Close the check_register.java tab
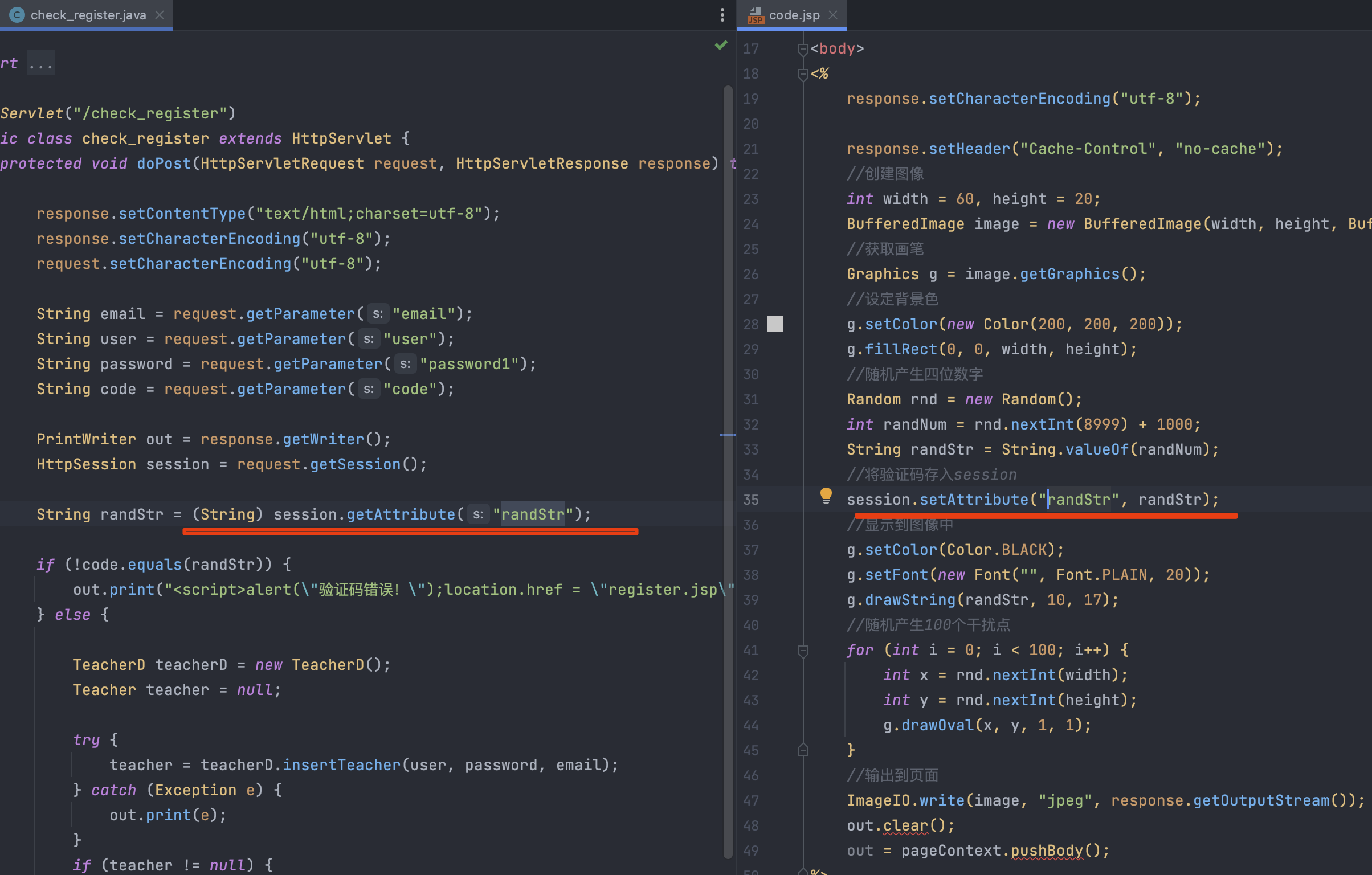This screenshot has height=875, width=1372. tap(160, 15)
